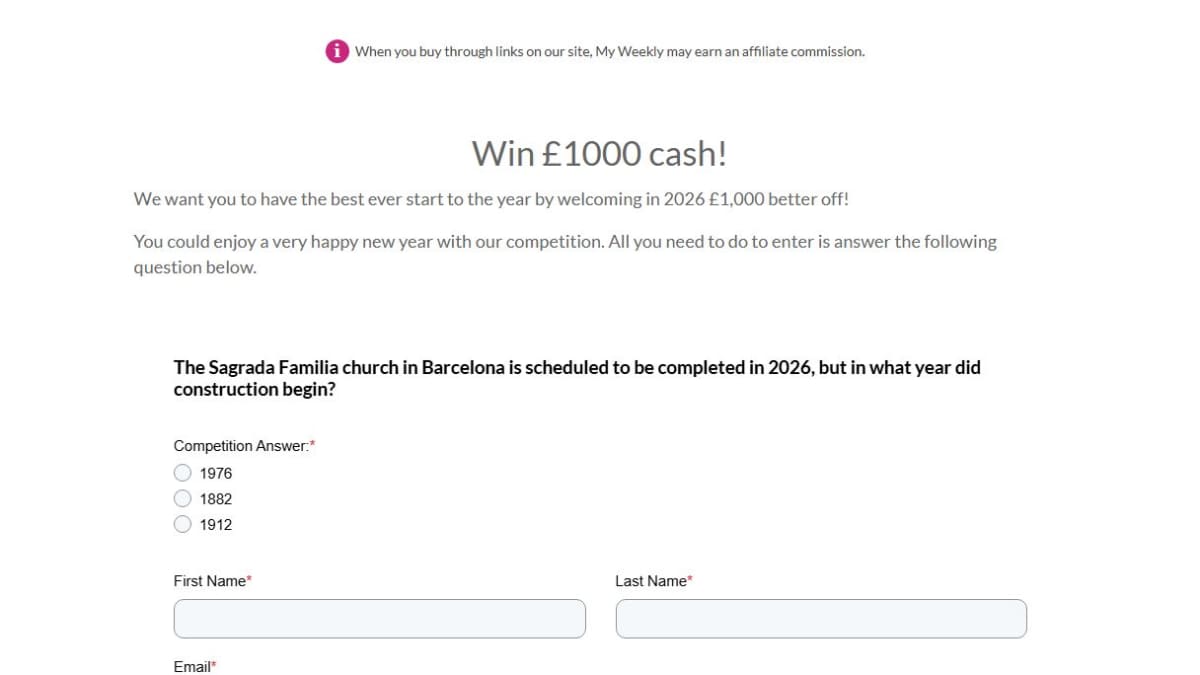
Task: Click the red asterisk after Competition Answer
Action: [x=312, y=444]
